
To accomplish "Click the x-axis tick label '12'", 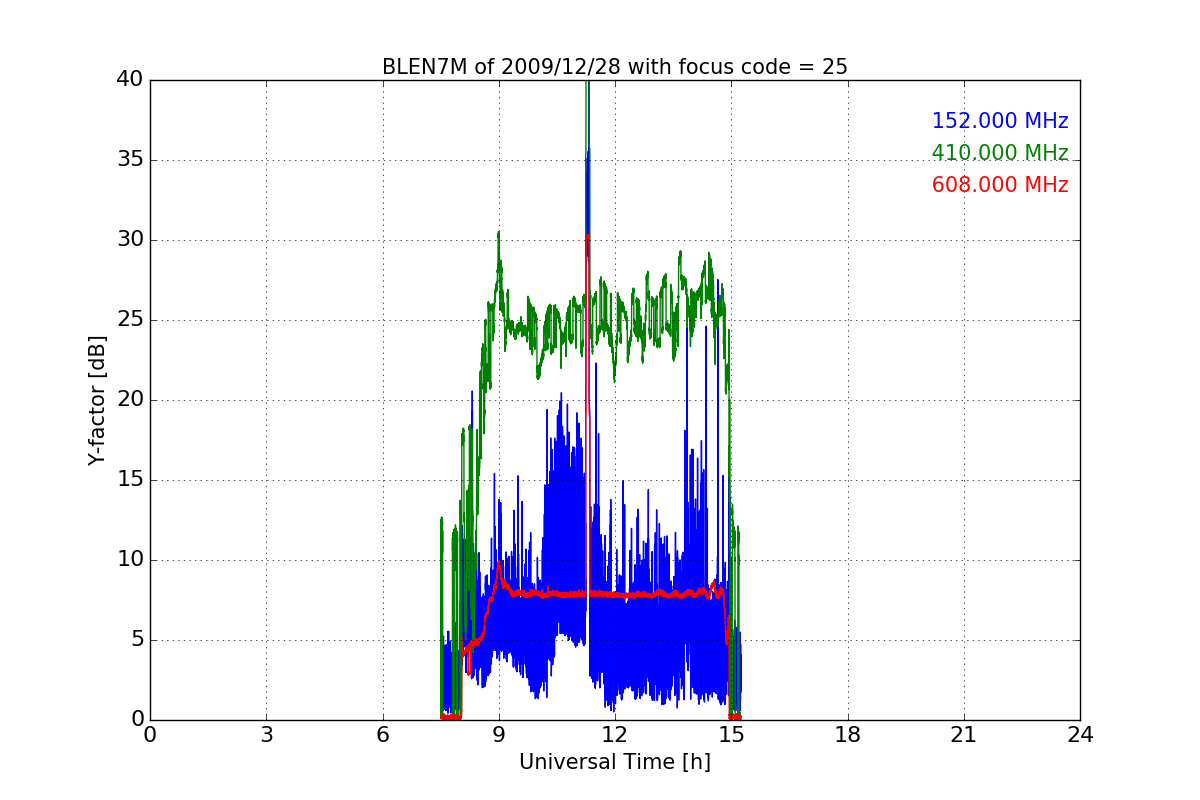I will [615, 735].
